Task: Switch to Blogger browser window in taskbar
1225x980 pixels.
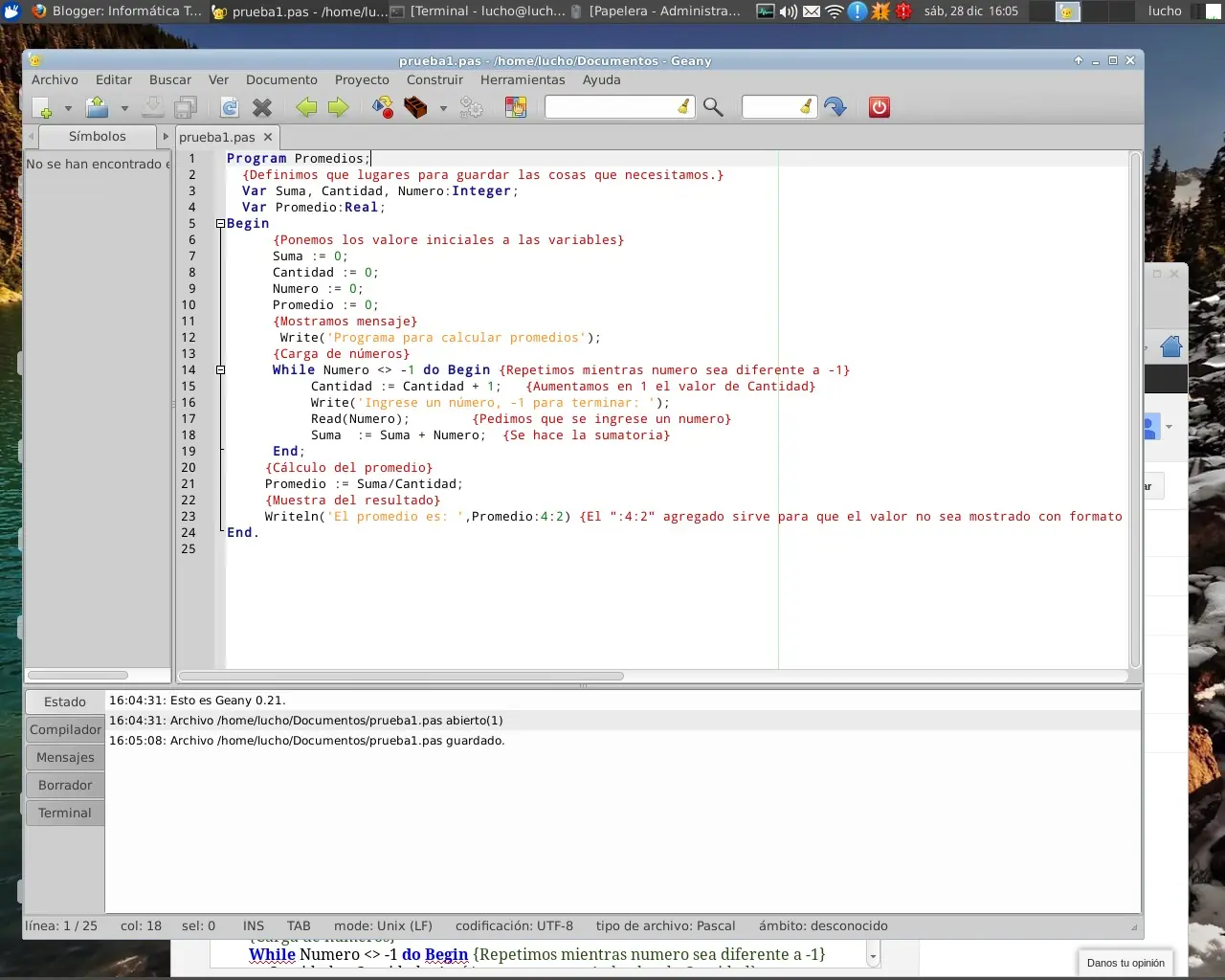Action: point(118,11)
